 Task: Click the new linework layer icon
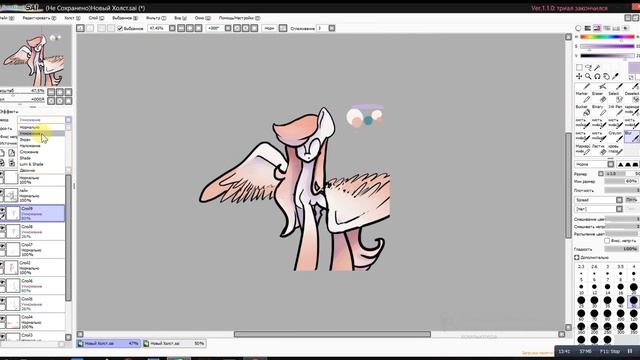pyautogui.click(x=11, y=153)
